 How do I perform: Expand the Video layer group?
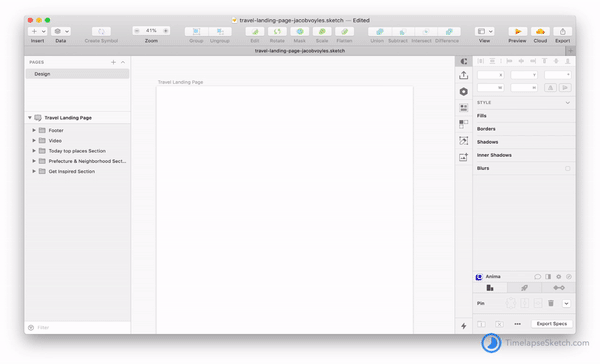(34, 141)
